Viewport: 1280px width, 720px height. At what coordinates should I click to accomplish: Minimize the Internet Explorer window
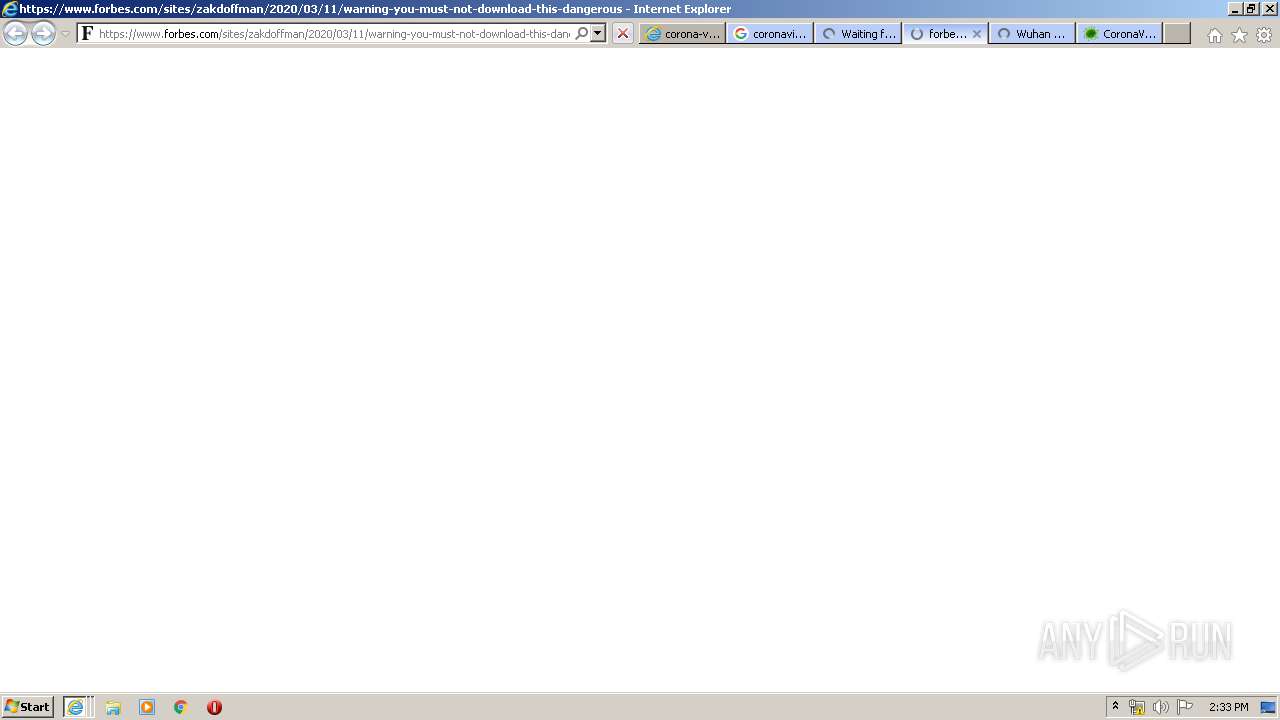click(x=1235, y=9)
